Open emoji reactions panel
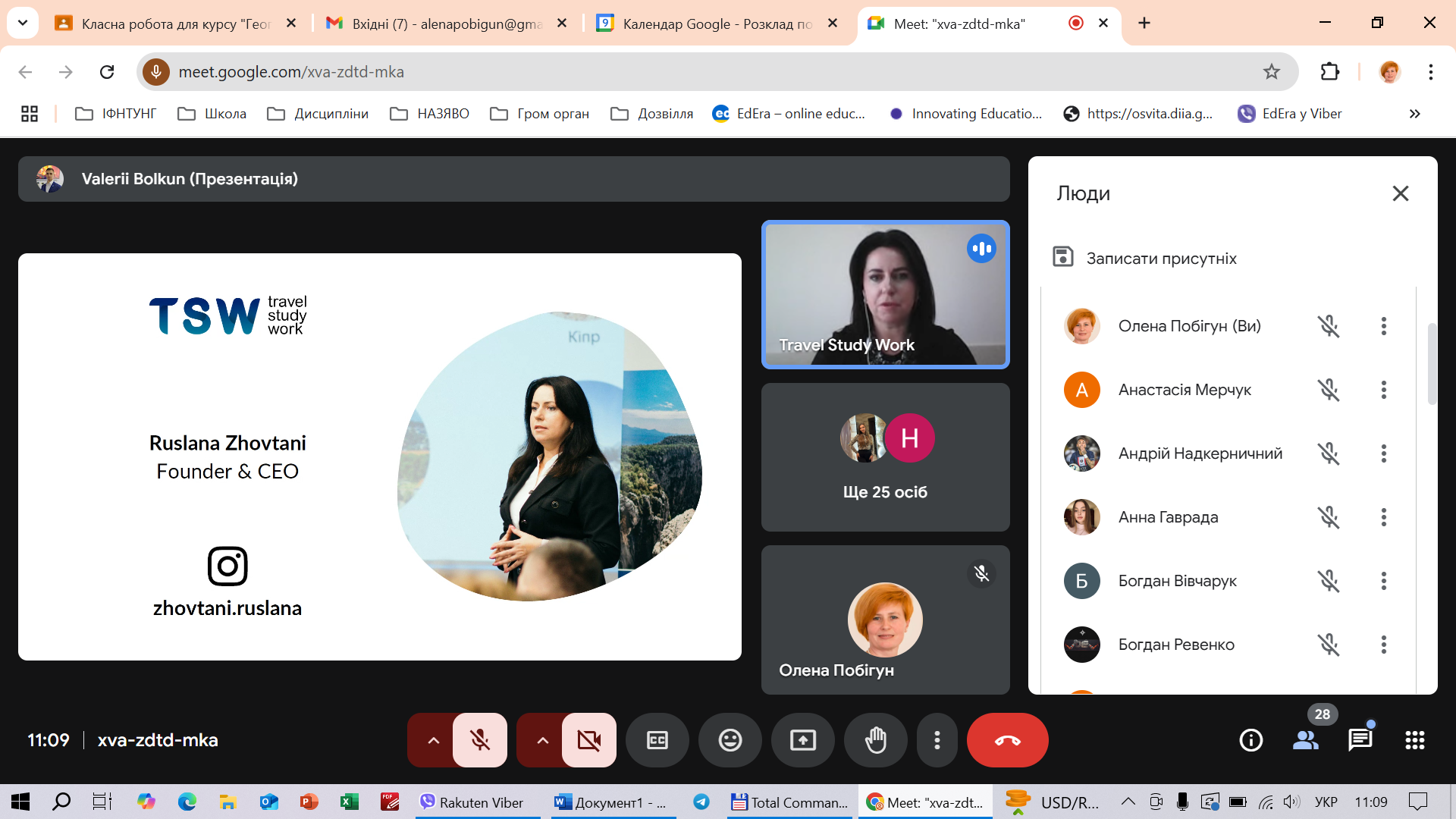The image size is (1456, 819). 730,740
